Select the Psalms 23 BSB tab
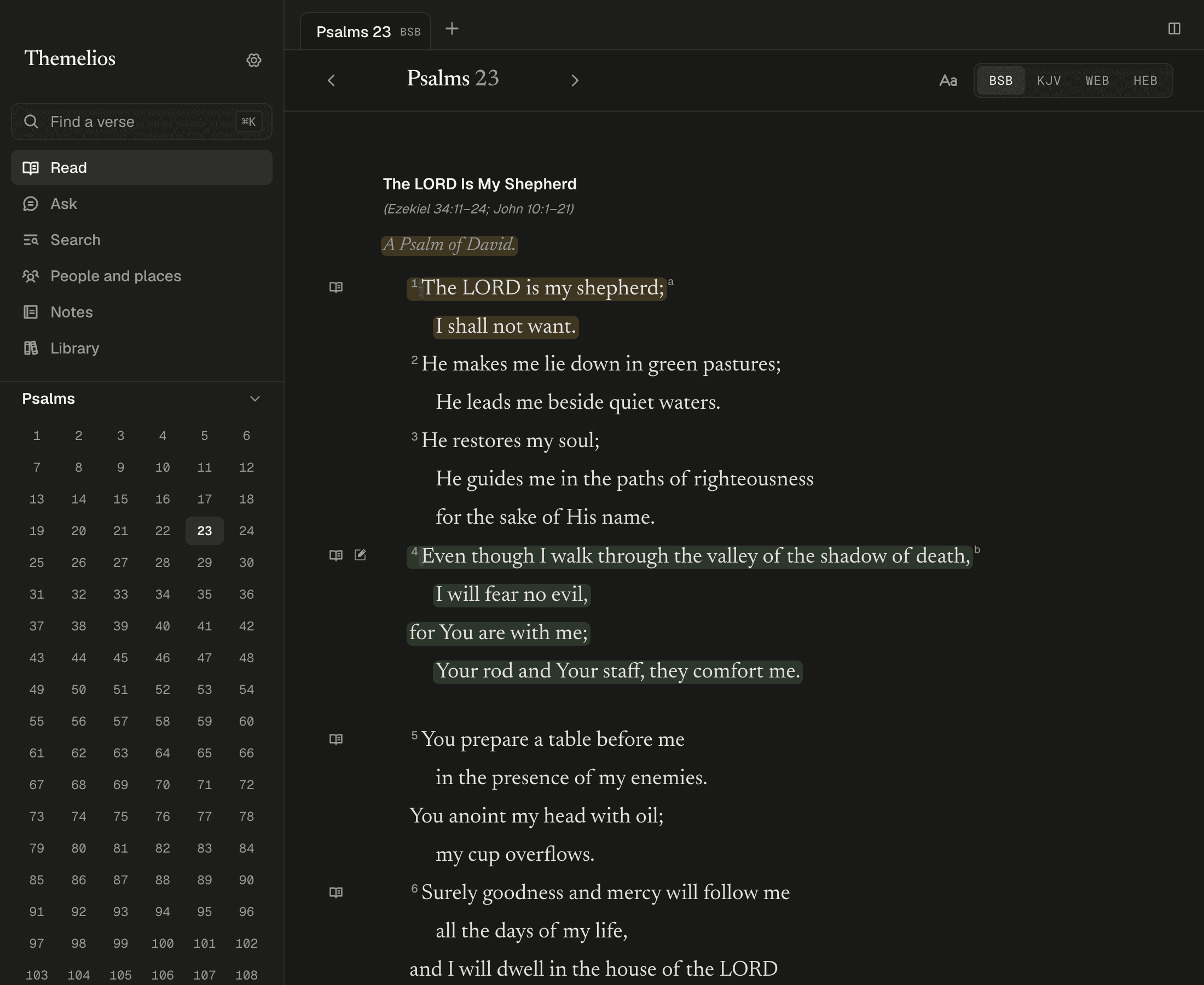Image resolution: width=1204 pixels, height=985 pixels. pos(366,32)
